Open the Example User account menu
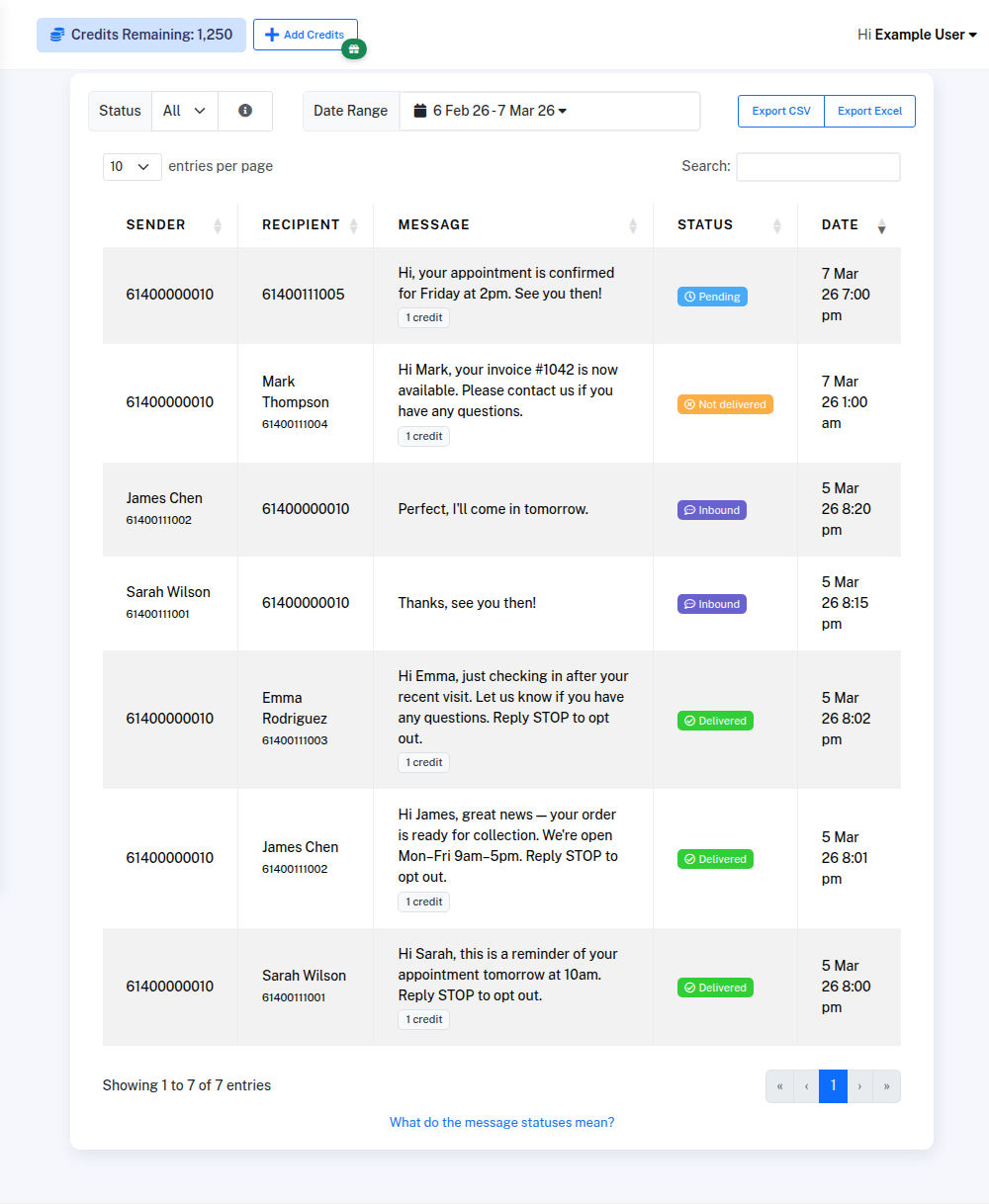This screenshot has height=1204, width=989. click(917, 35)
